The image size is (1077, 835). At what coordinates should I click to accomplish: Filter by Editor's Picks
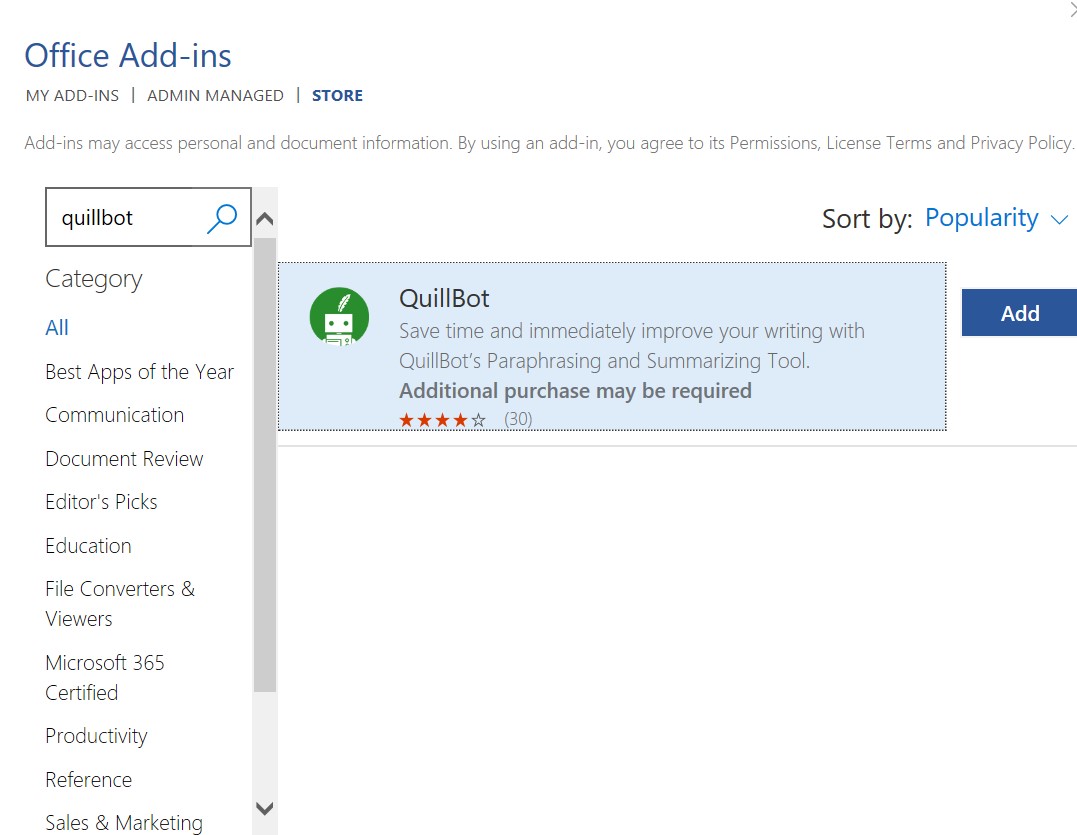101,502
